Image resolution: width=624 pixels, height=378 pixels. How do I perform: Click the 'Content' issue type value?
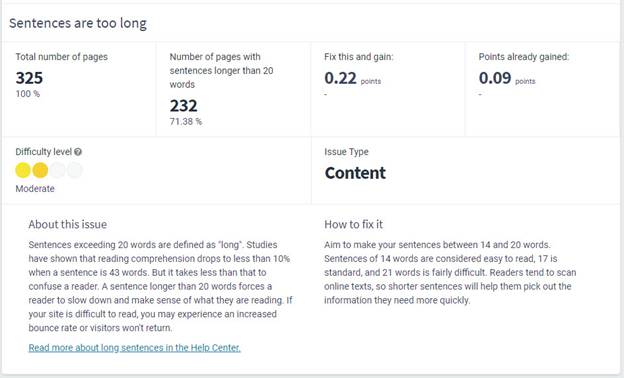tap(355, 173)
